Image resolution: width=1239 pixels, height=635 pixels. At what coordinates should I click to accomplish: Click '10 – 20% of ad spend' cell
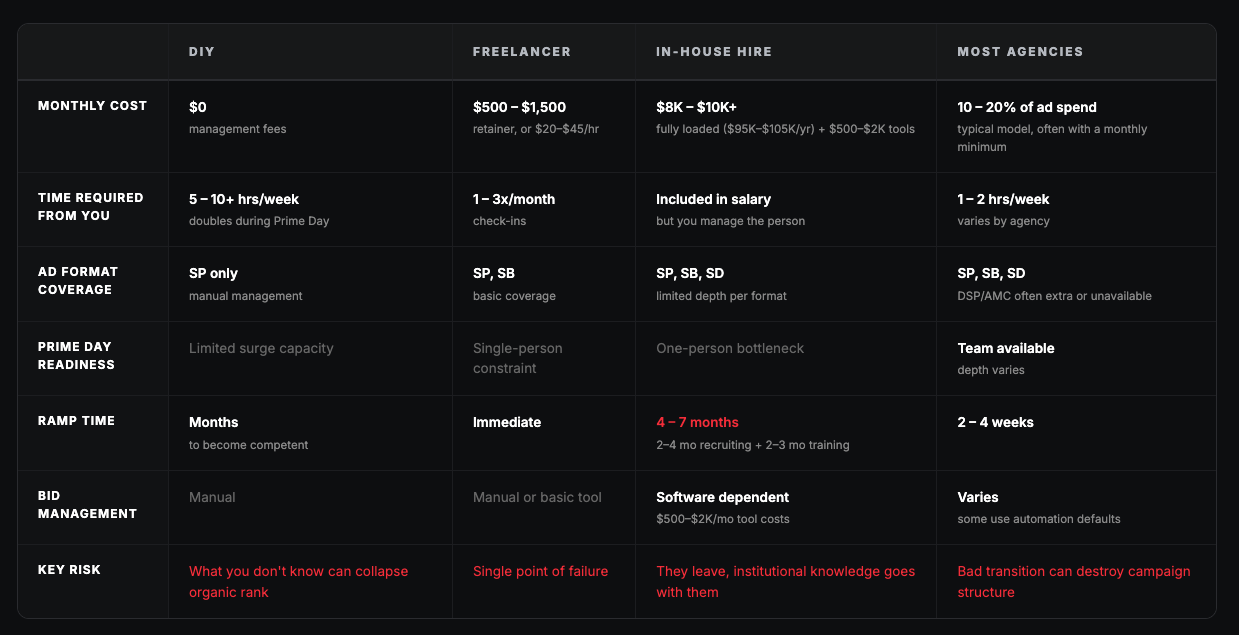point(1025,107)
